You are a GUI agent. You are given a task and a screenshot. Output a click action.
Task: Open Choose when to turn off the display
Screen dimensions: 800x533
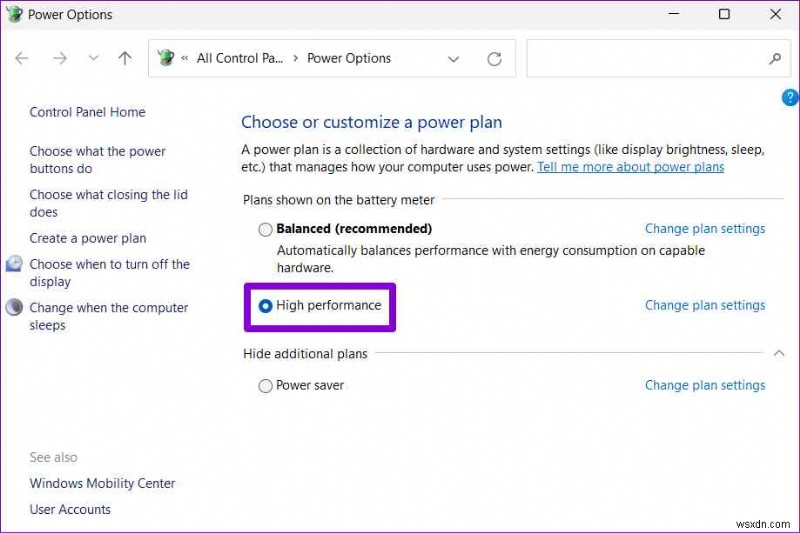(x=110, y=273)
